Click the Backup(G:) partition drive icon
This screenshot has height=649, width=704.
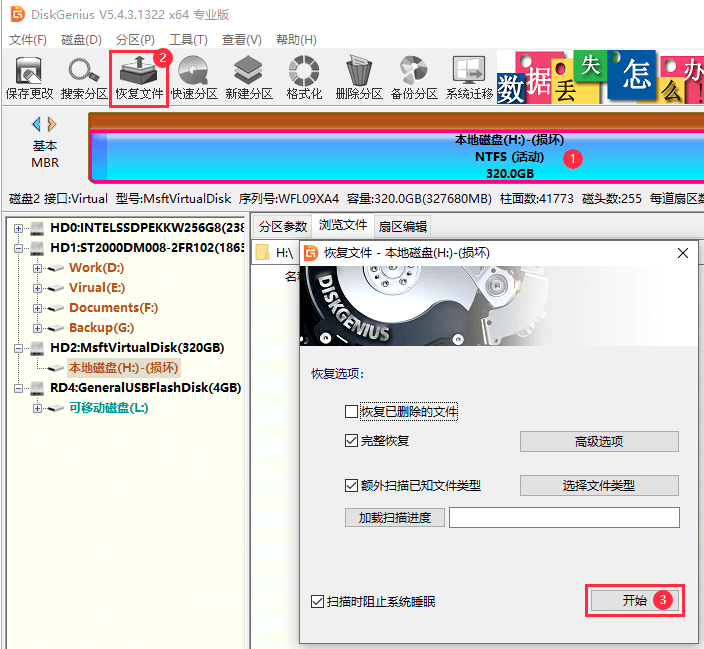[x=56, y=328]
